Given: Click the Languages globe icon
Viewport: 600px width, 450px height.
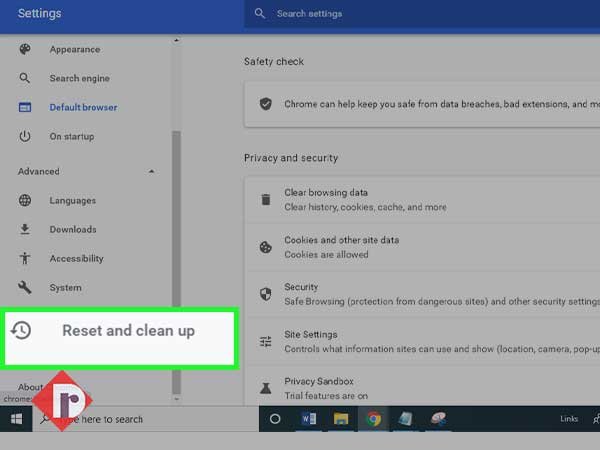Looking at the screenshot, I should 25,200.
